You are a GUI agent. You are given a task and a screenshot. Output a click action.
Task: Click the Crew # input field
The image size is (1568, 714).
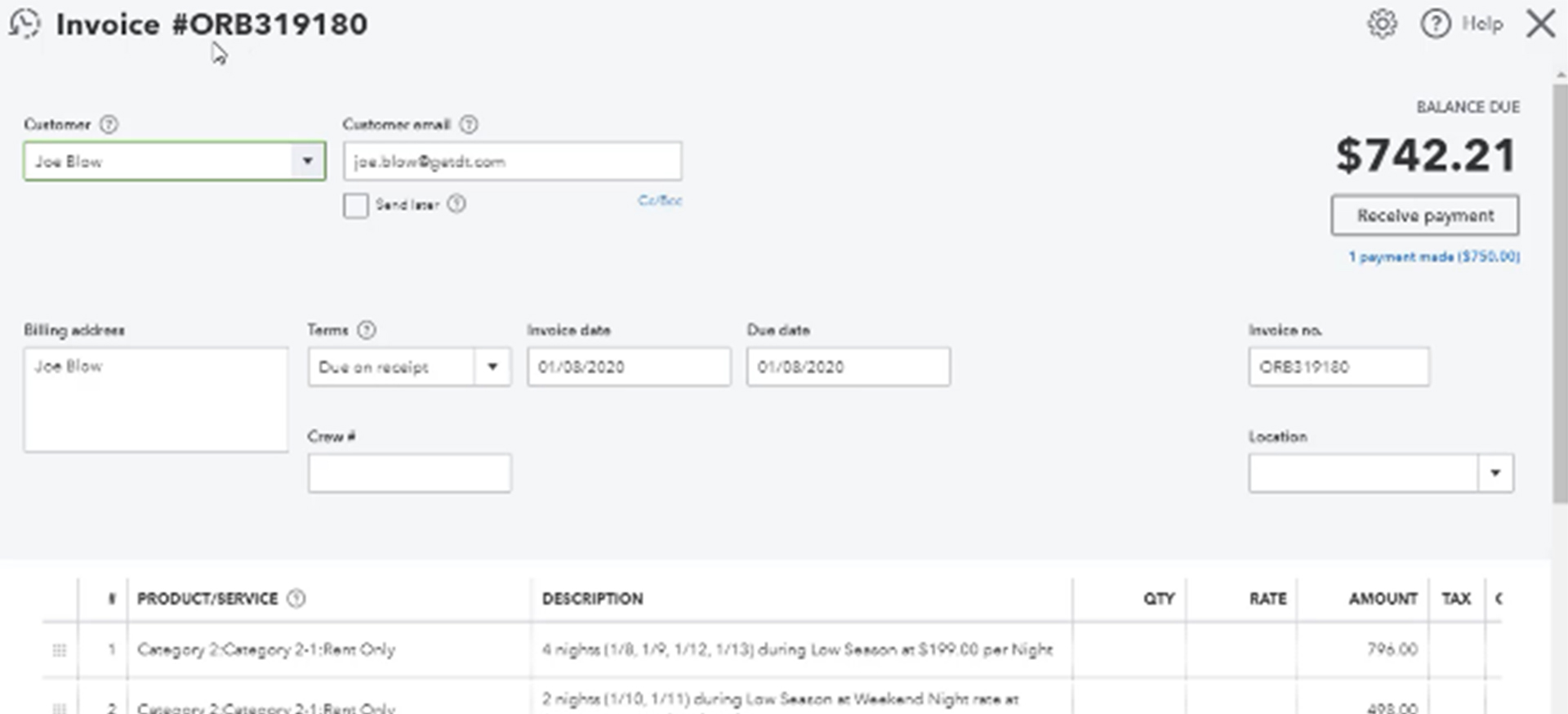click(409, 473)
